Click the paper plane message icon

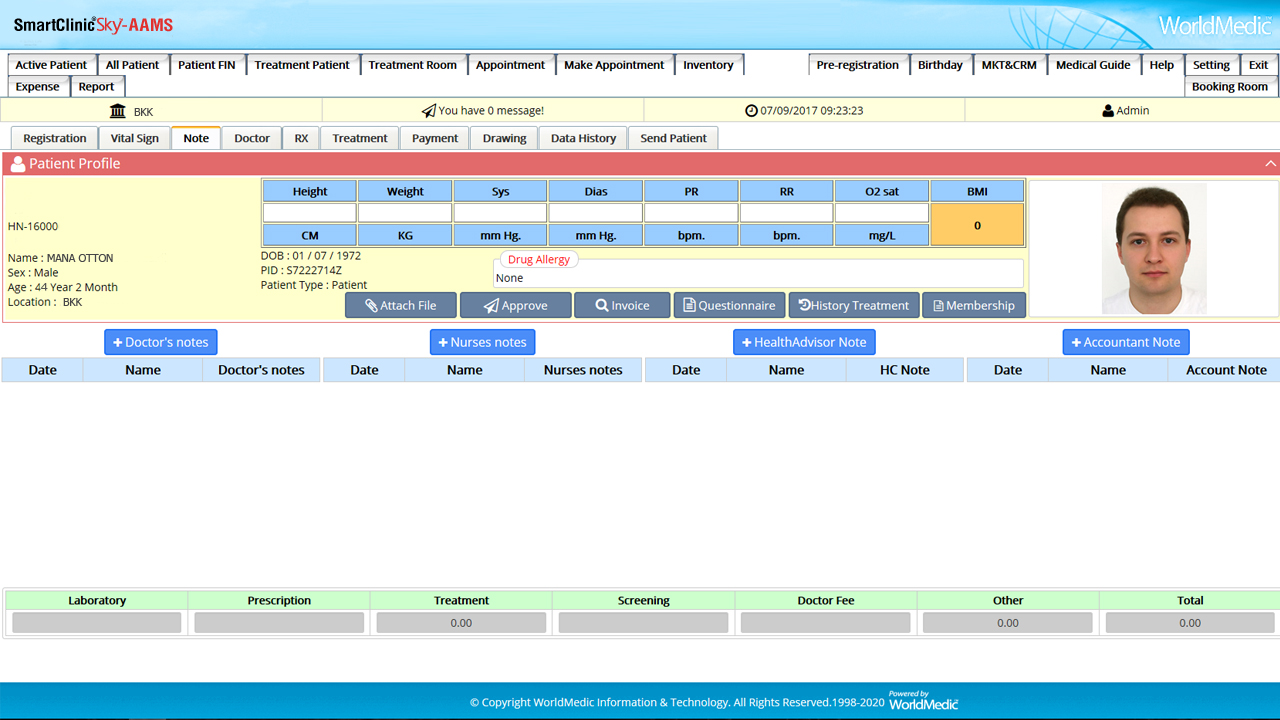(428, 111)
